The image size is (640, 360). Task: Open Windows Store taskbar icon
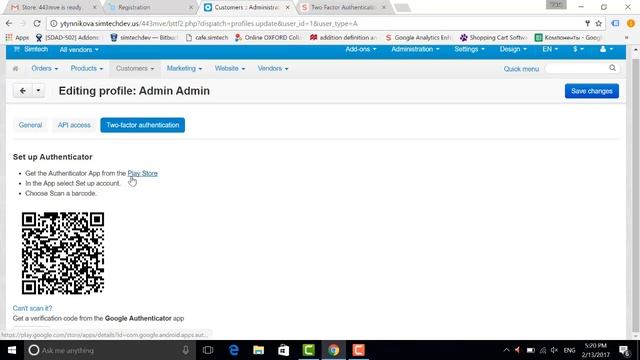point(284,350)
